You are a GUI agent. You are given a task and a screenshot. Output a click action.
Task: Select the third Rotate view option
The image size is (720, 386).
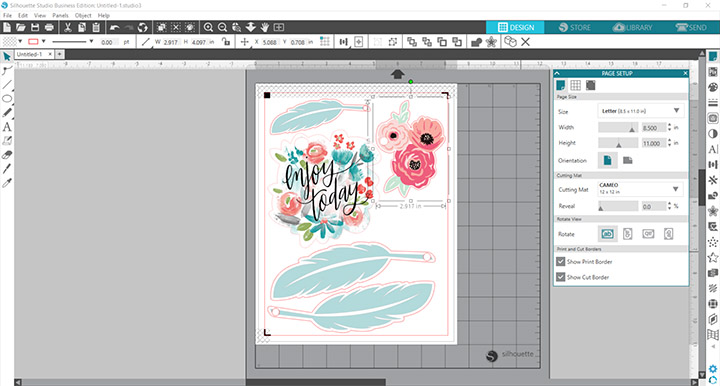pos(648,234)
